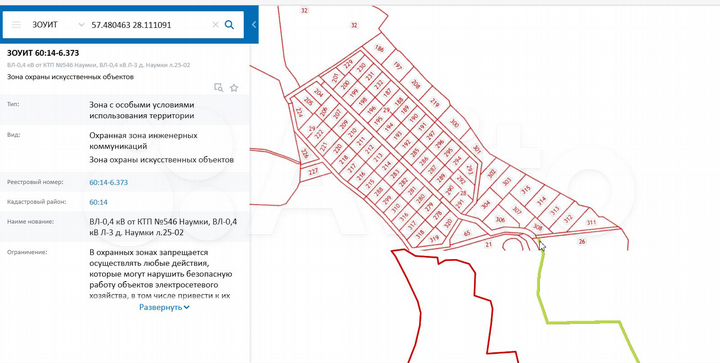Select parcel 227 on the map
Image resolution: width=720 pixels, height=363 pixels.
click(313, 172)
